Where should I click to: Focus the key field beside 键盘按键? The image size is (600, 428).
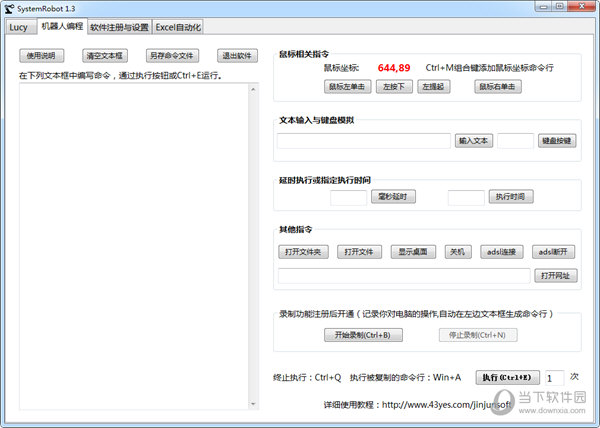pyautogui.click(x=515, y=141)
